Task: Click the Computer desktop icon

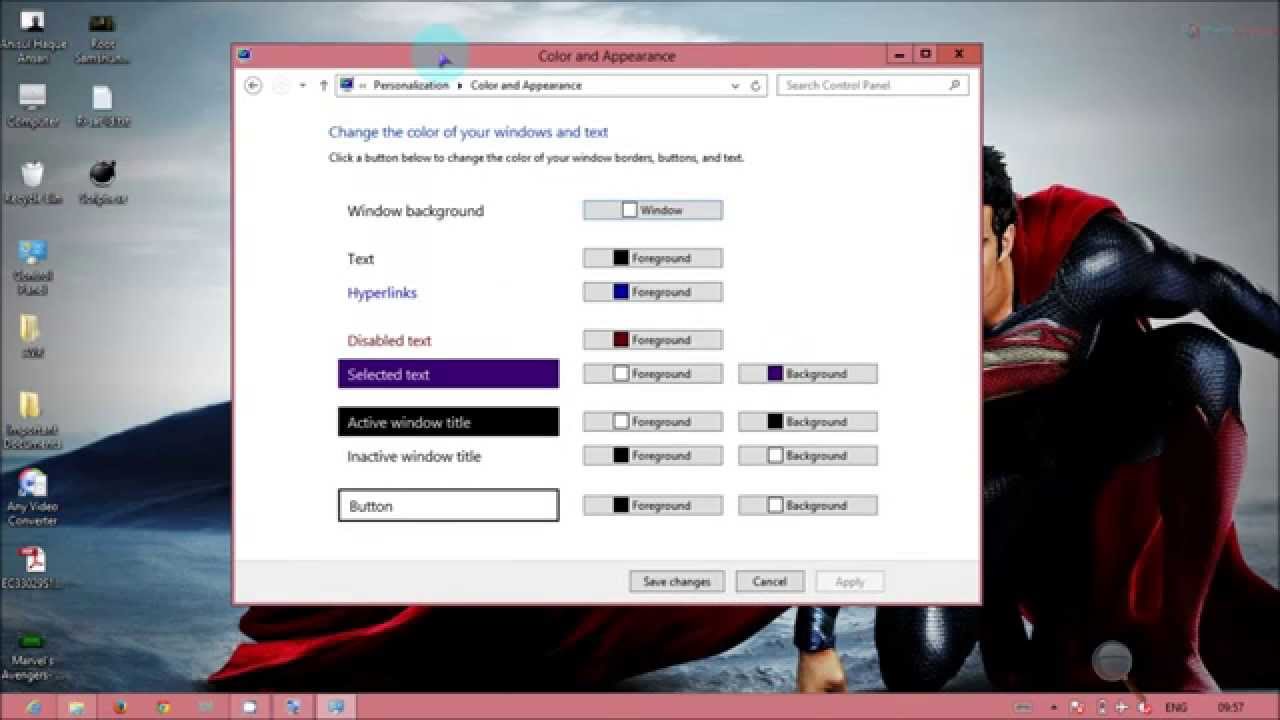Action: click(x=33, y=106)
